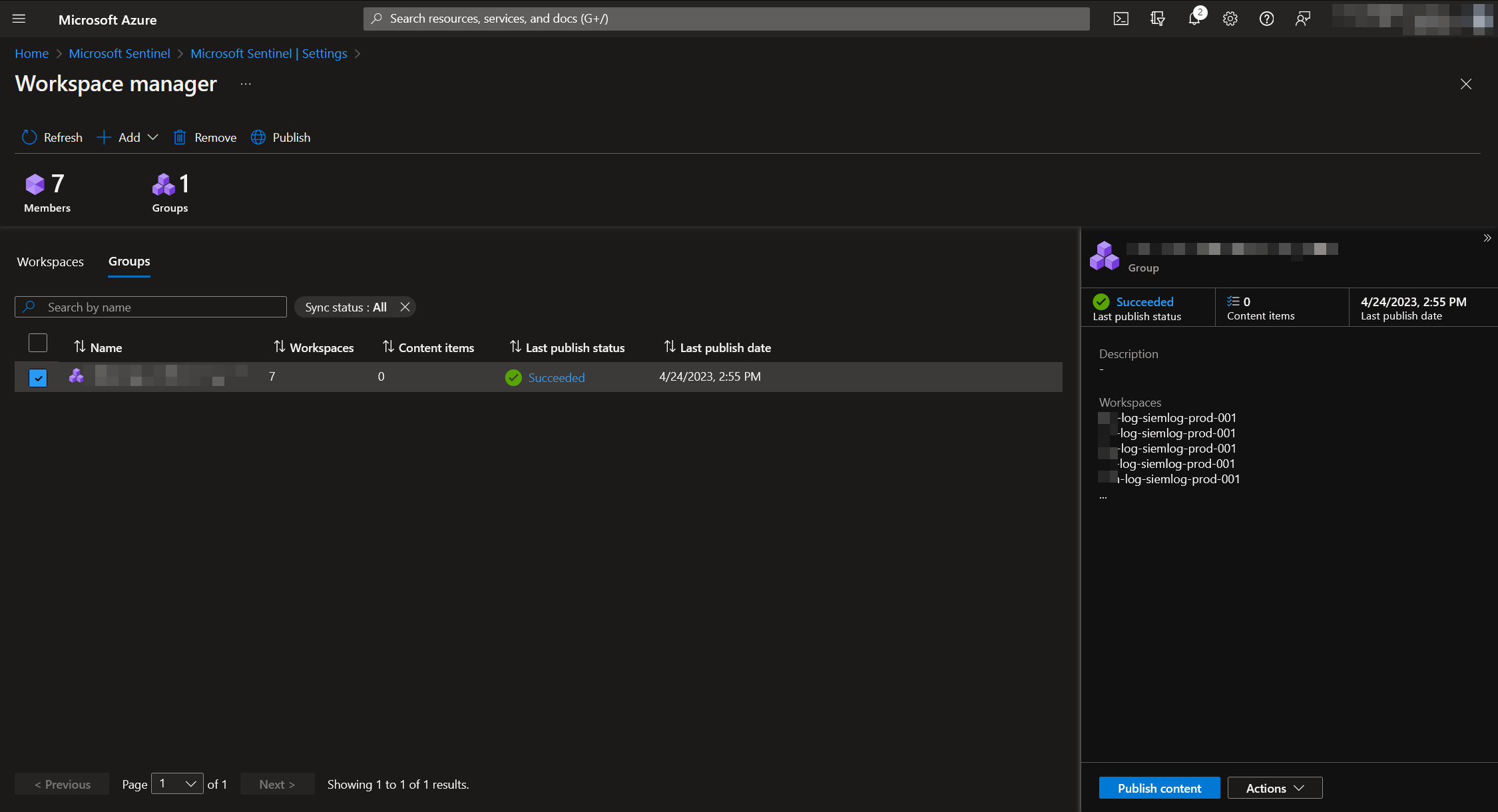Open the Page number dropdown
Image resolution: width=1498 pixels, height=812 pixels.
pyautogui.click(x=177, y=783)
